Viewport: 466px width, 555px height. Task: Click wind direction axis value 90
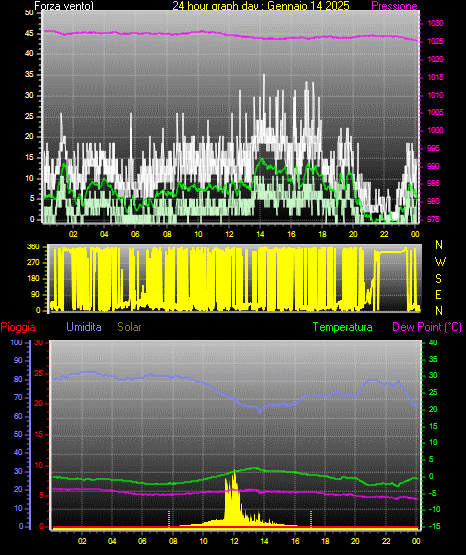[35, 294]
